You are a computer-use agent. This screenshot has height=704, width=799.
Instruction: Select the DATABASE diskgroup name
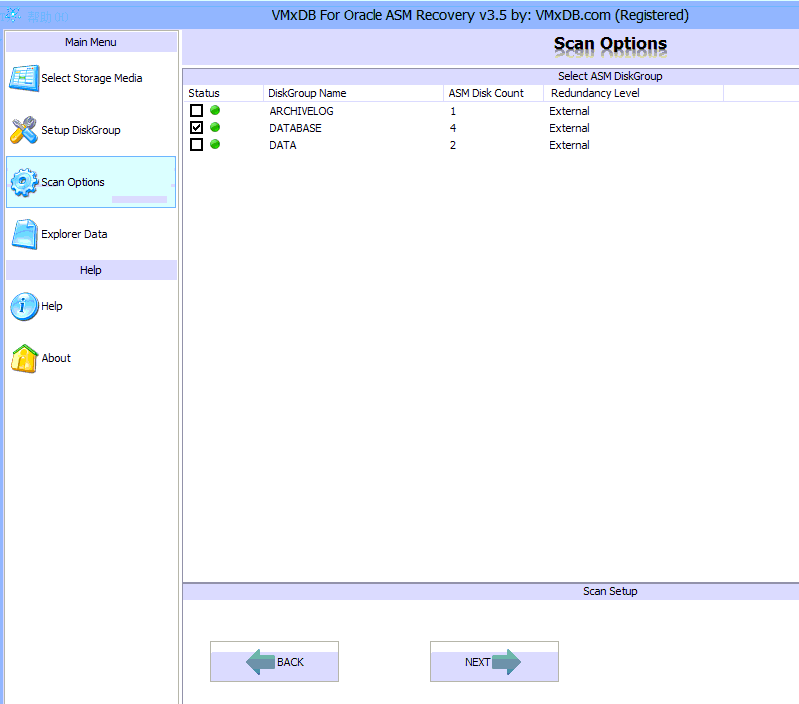295,128
